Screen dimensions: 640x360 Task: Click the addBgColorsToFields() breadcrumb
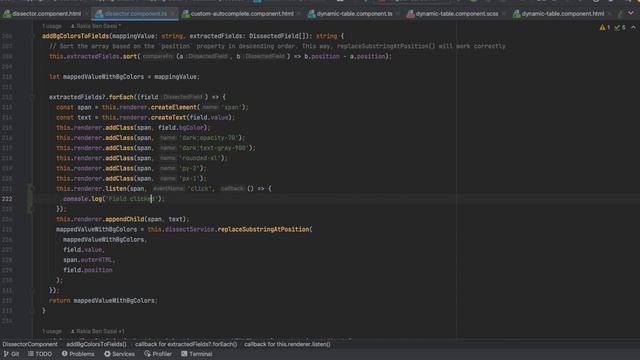click(x=96, y=344)
